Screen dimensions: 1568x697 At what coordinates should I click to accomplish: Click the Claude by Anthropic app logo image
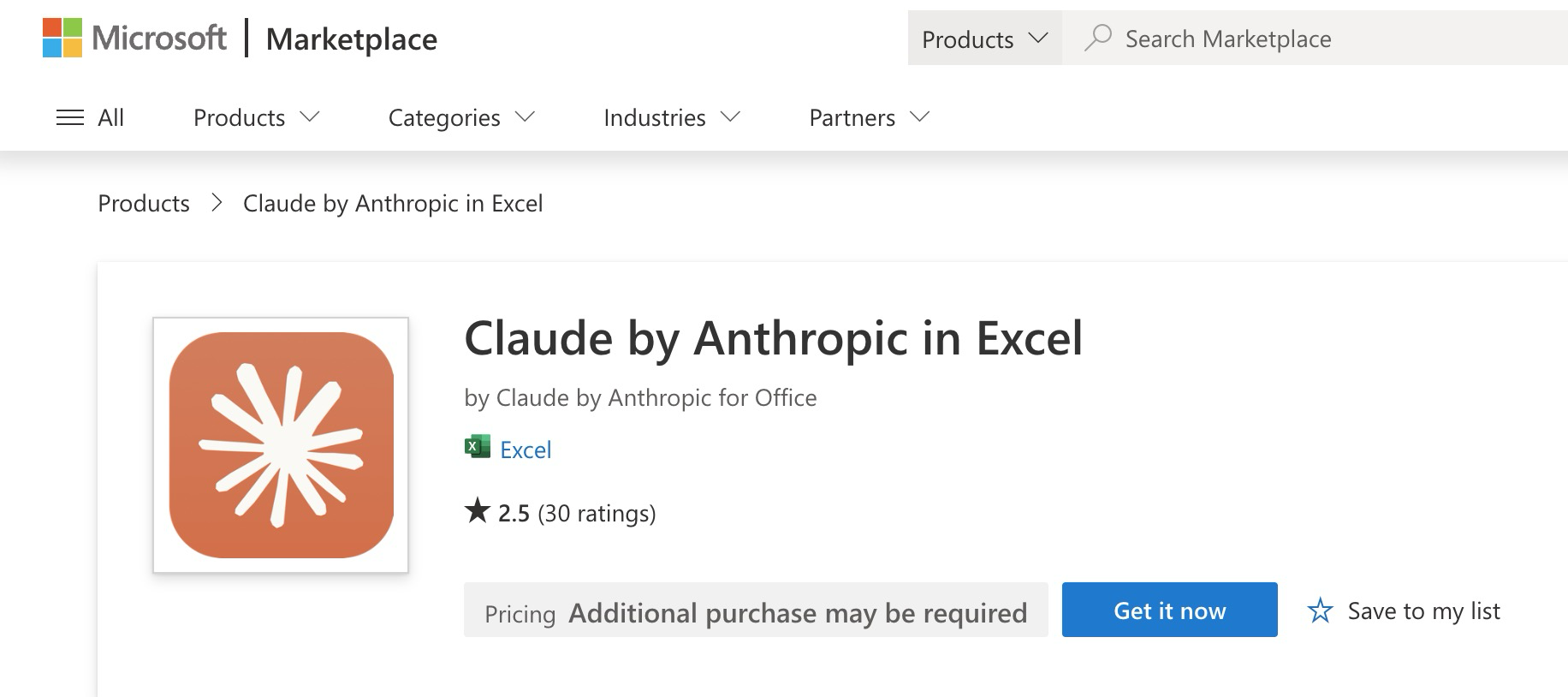click(281, 445)
